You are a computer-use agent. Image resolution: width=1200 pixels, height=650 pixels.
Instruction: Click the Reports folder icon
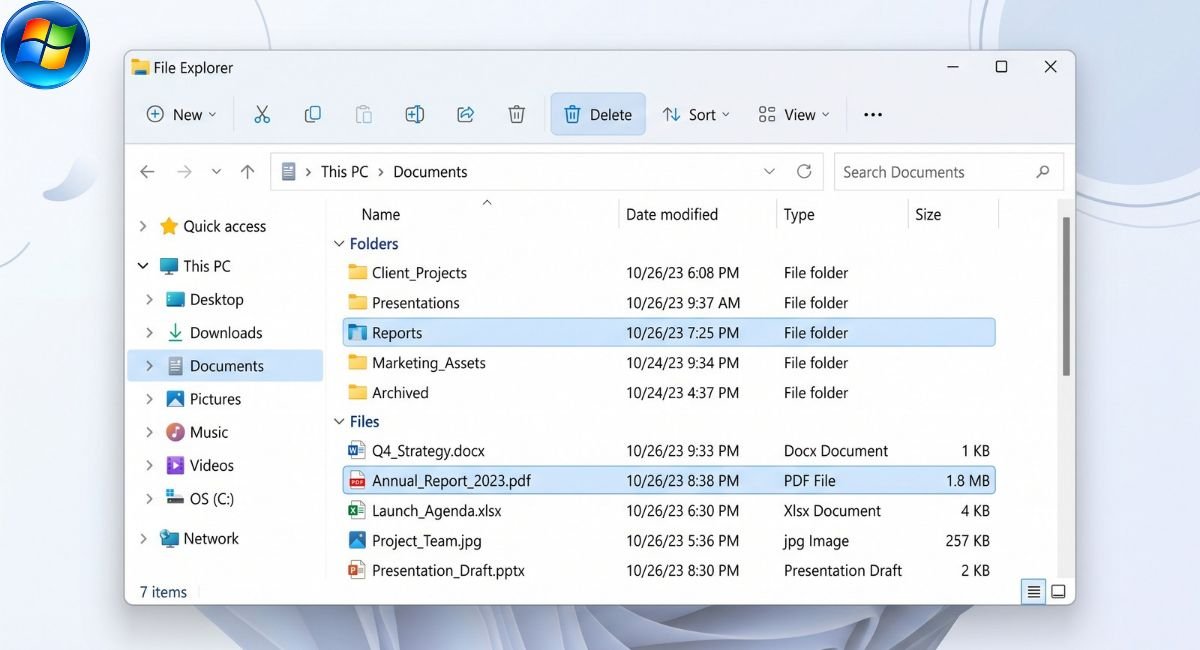point(357,333)
